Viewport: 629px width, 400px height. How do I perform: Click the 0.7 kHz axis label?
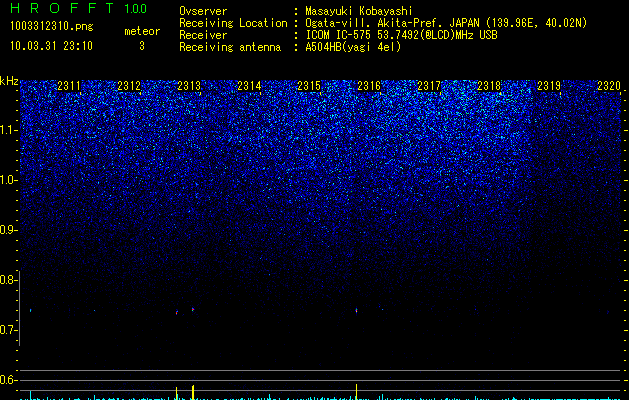(x=8, y=330)
